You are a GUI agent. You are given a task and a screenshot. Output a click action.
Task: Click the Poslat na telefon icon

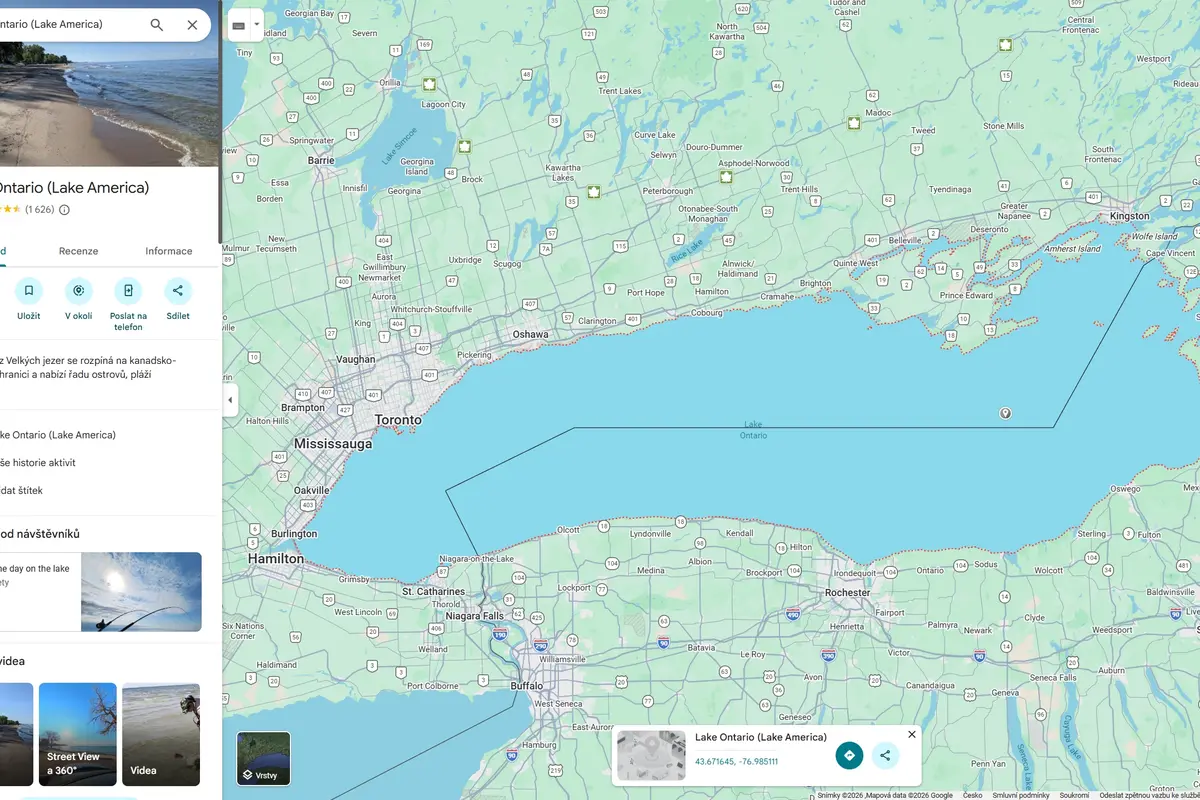click(x=128, y=291)
